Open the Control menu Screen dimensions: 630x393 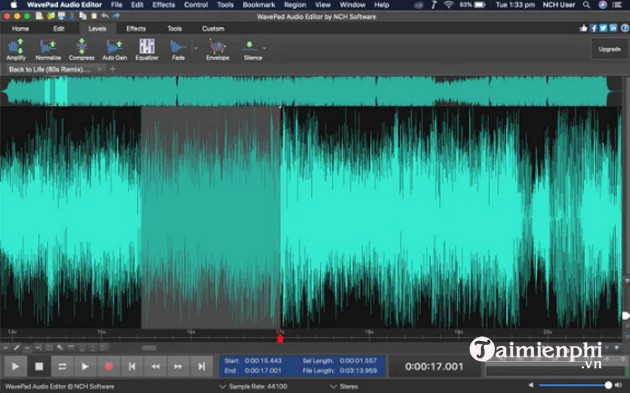pos(196,5)
